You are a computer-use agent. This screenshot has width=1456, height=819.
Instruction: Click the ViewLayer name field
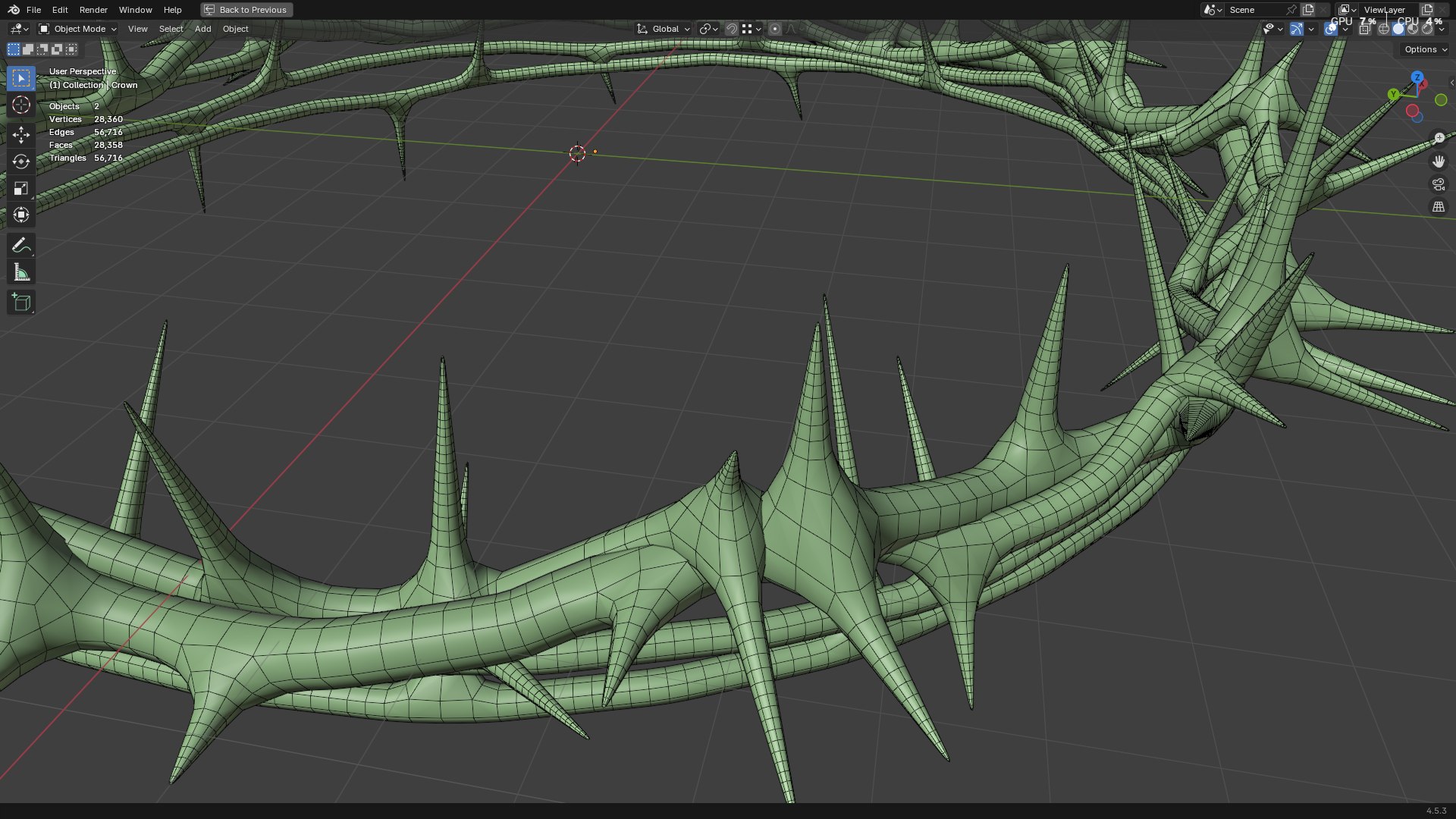(1388, 10)
